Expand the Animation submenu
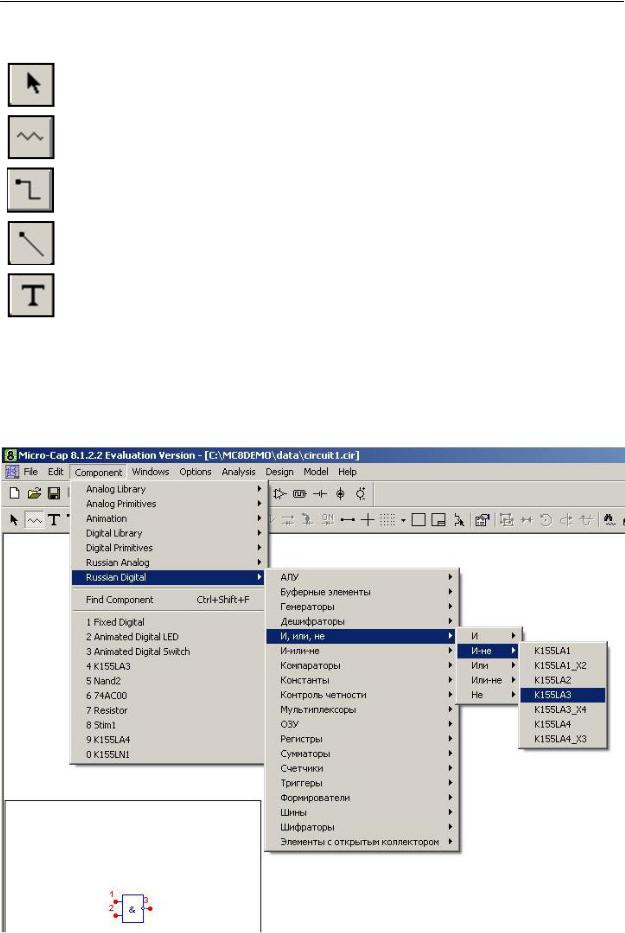Screen dimensions: 625x933 pyautogui.click(x=167, y=518)
